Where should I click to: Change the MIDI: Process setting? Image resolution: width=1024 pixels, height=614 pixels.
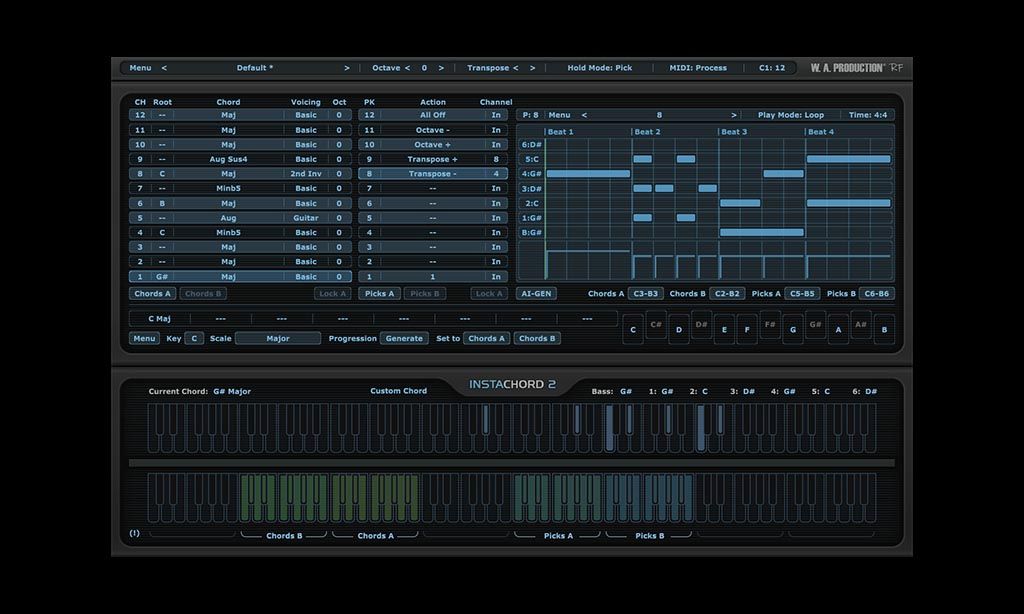tap(697, 68)
